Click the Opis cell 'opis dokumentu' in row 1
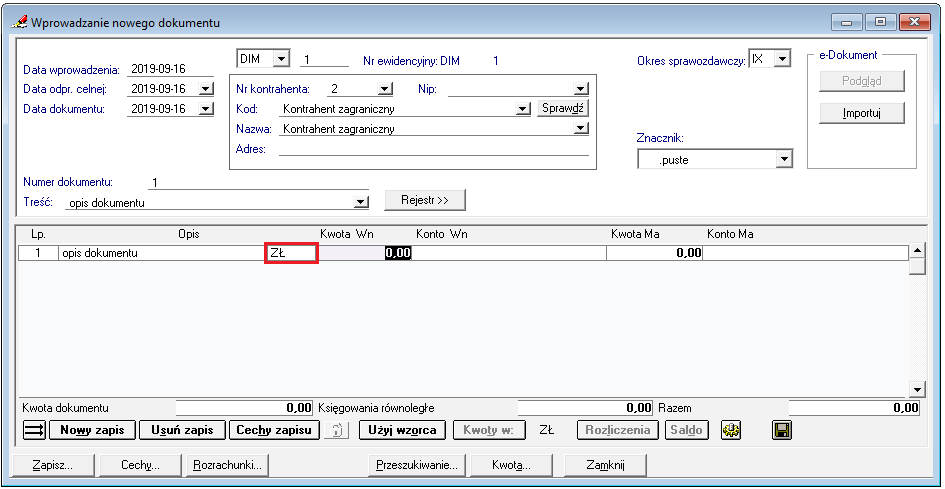This screenshot has width=945, height=489. click(161, 253)
